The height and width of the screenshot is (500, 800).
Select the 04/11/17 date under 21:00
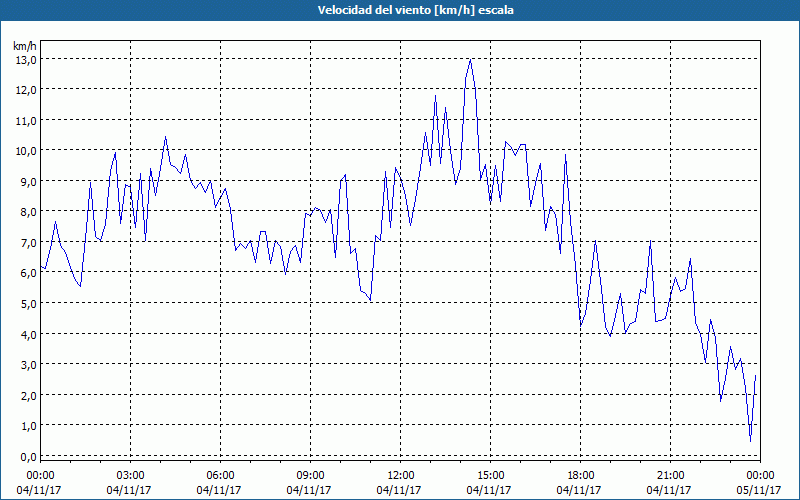669,490
